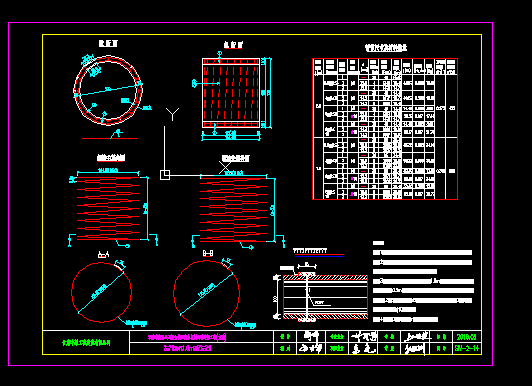The height and width of the screenshot is (386, 532).
Task: Select the top-left ring cross-section drawing
Action: (108, 90)
